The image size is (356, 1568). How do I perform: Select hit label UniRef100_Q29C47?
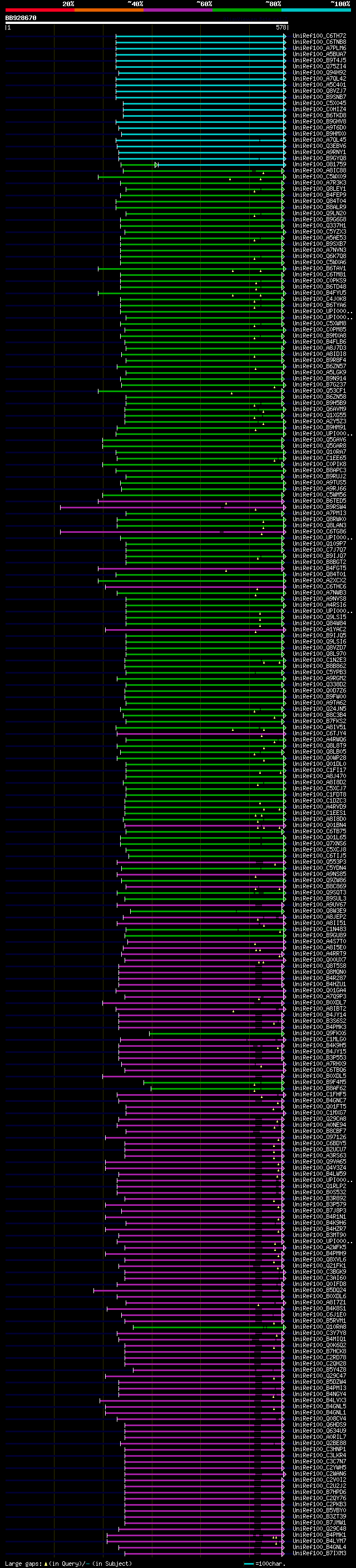pos(319,1376)
